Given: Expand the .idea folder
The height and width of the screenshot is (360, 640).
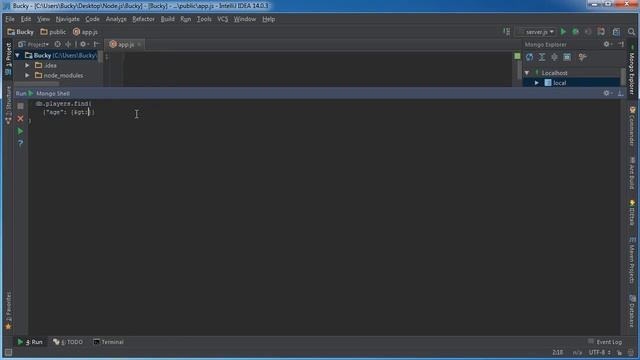Looking at the screenshot, I should 27,65.
